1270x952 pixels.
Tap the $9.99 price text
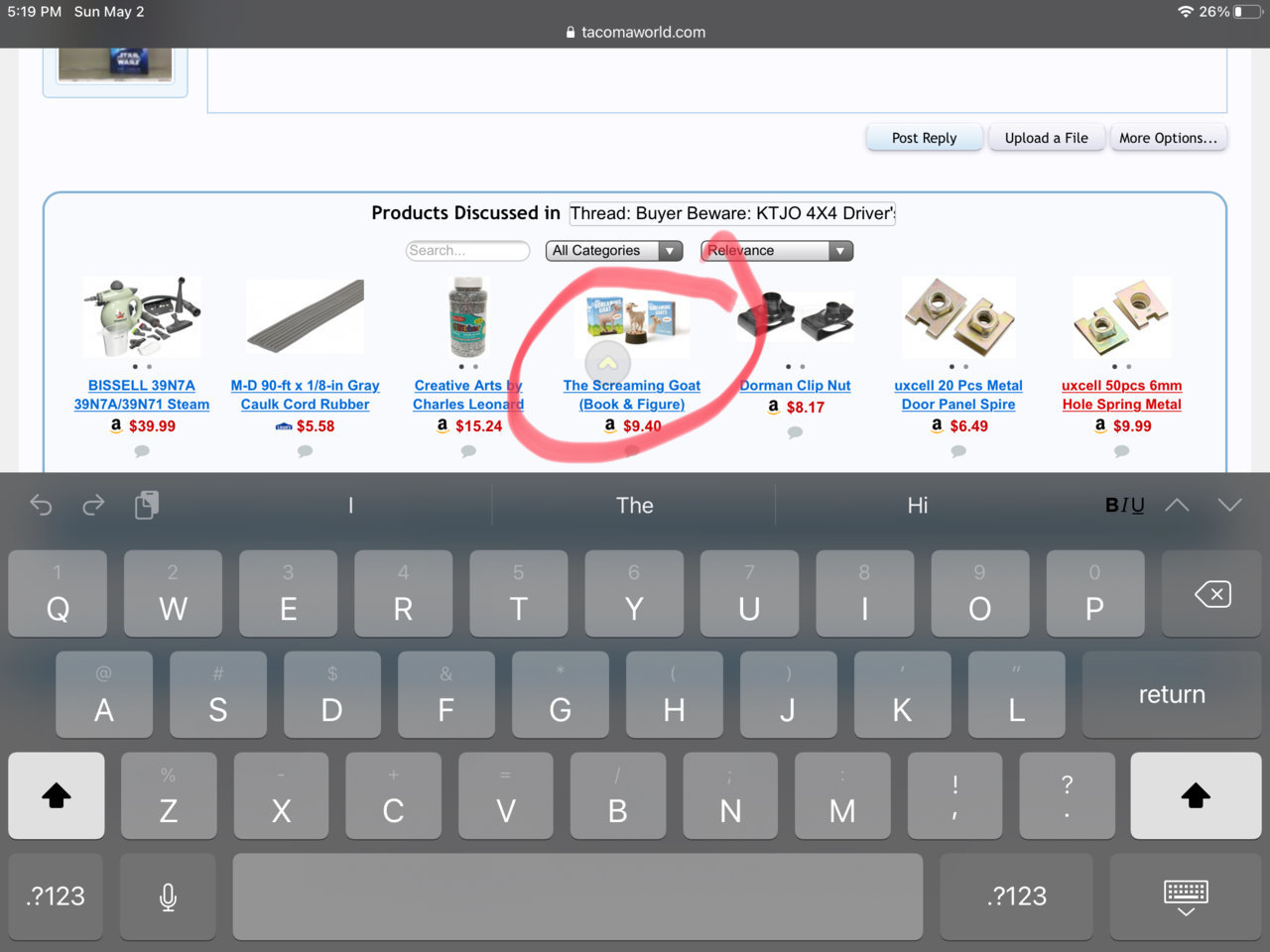(1132, 426)
